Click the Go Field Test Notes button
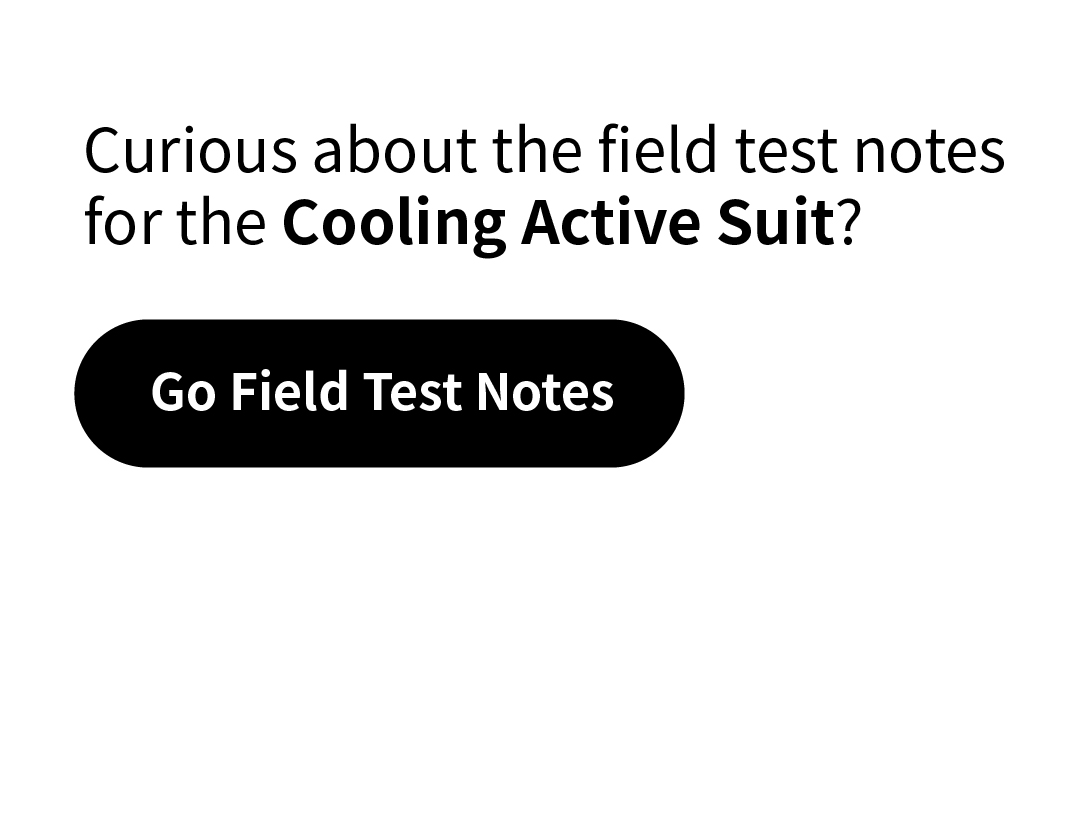Viewport: 1081px width, 823px height. 379,393
